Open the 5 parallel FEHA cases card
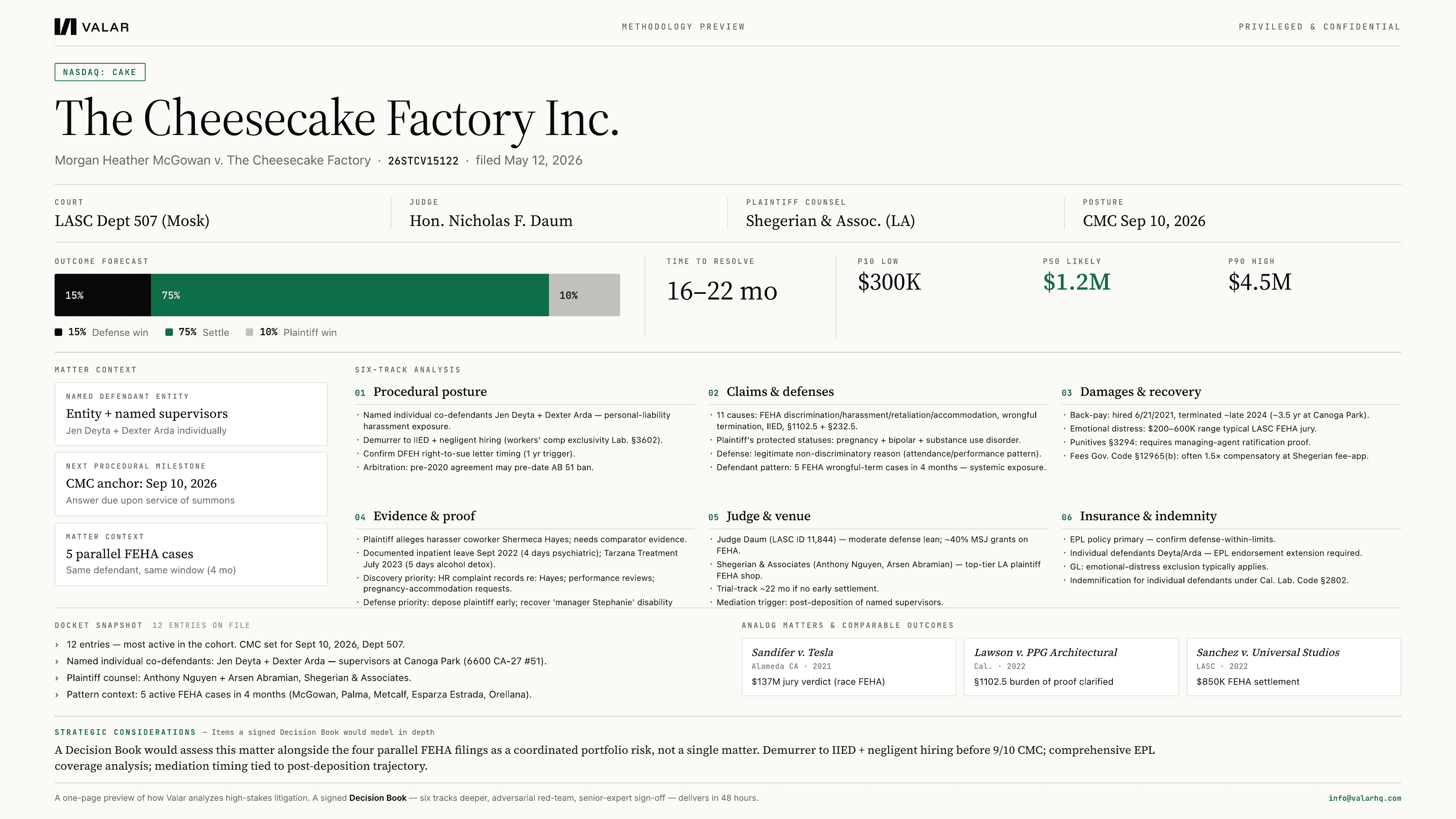The width and height of the screenshot is (1456, 819). tap(191, 554)
